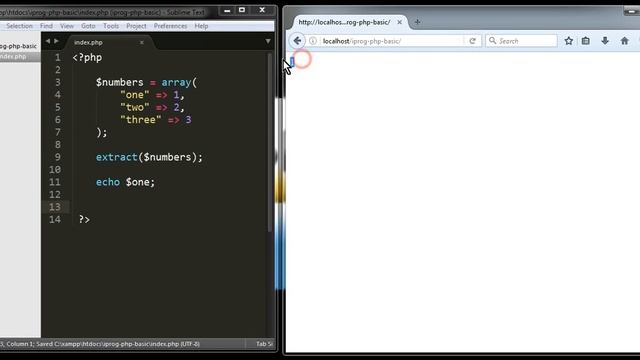Click echo keyword on line 11
The image size is (640, 360).
point(108,182)
